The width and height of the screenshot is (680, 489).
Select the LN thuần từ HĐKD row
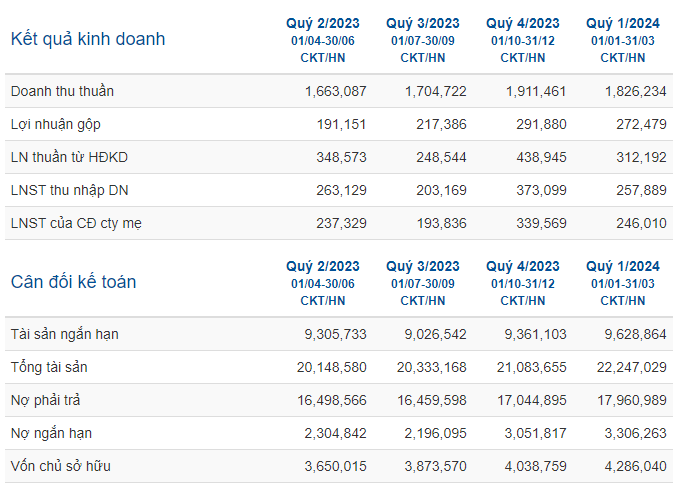click(x=339, y=157)
